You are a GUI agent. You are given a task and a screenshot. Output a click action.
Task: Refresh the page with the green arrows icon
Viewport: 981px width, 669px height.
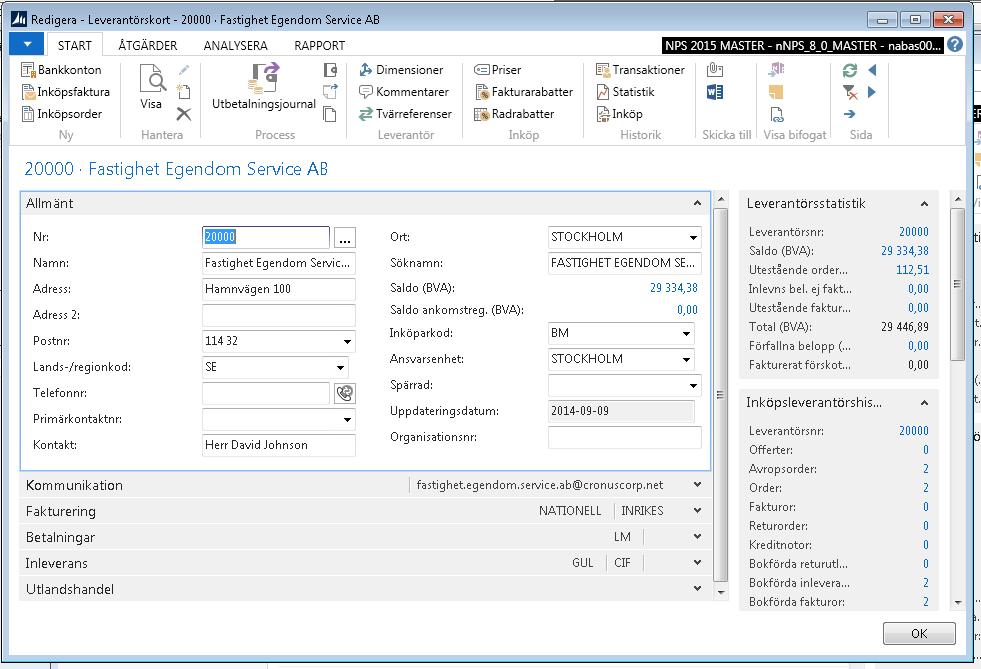(850, 70)
